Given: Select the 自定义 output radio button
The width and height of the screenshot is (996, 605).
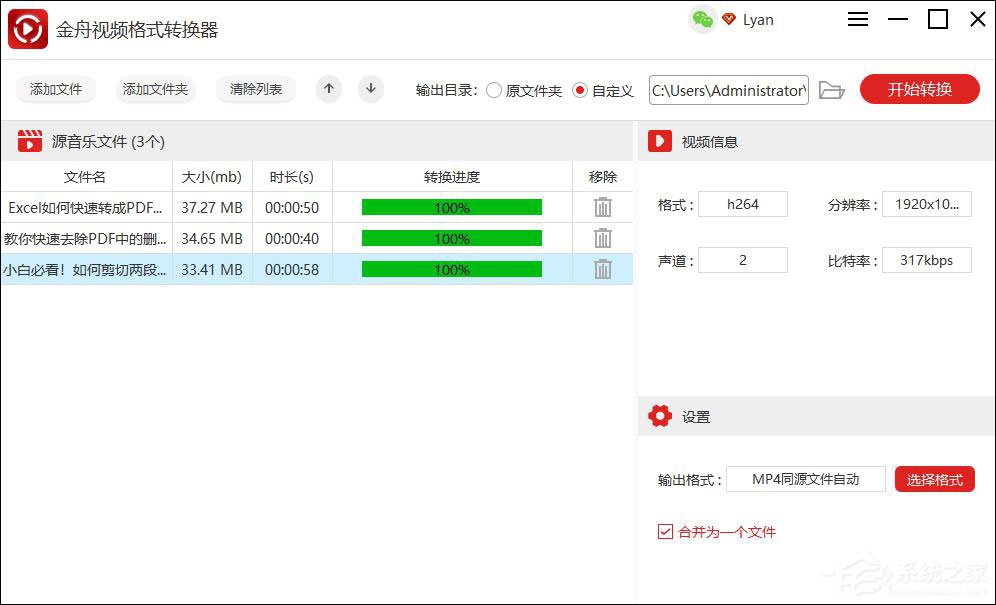Looking at the screenshot, I should point(580,90).
